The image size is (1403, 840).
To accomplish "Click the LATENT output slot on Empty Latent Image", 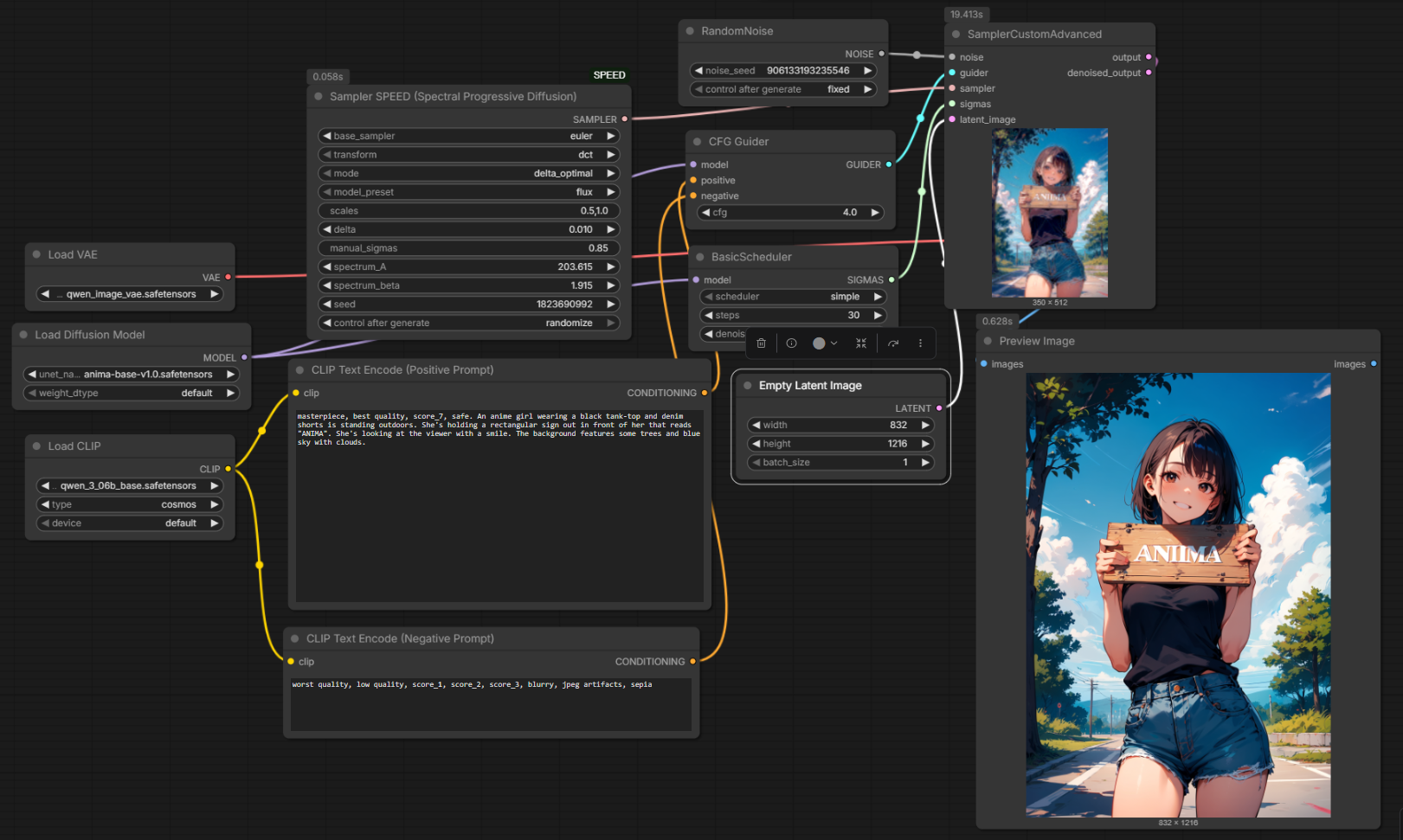I will (x=939, y=407).
